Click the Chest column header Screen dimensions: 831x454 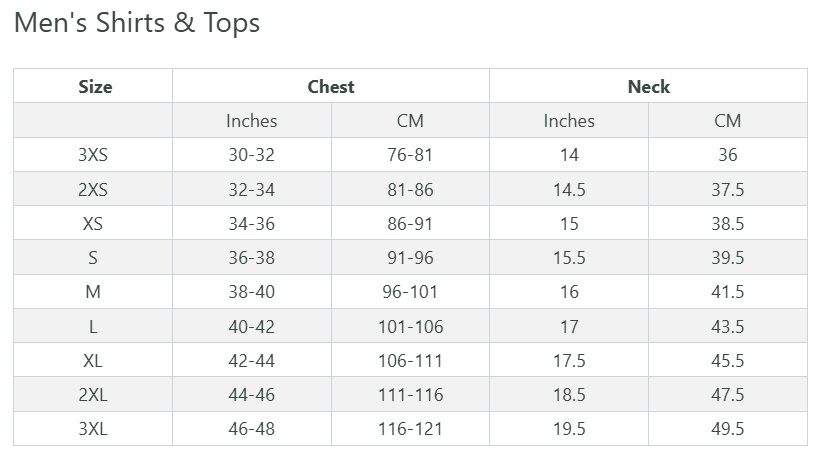tap(331, 87)
